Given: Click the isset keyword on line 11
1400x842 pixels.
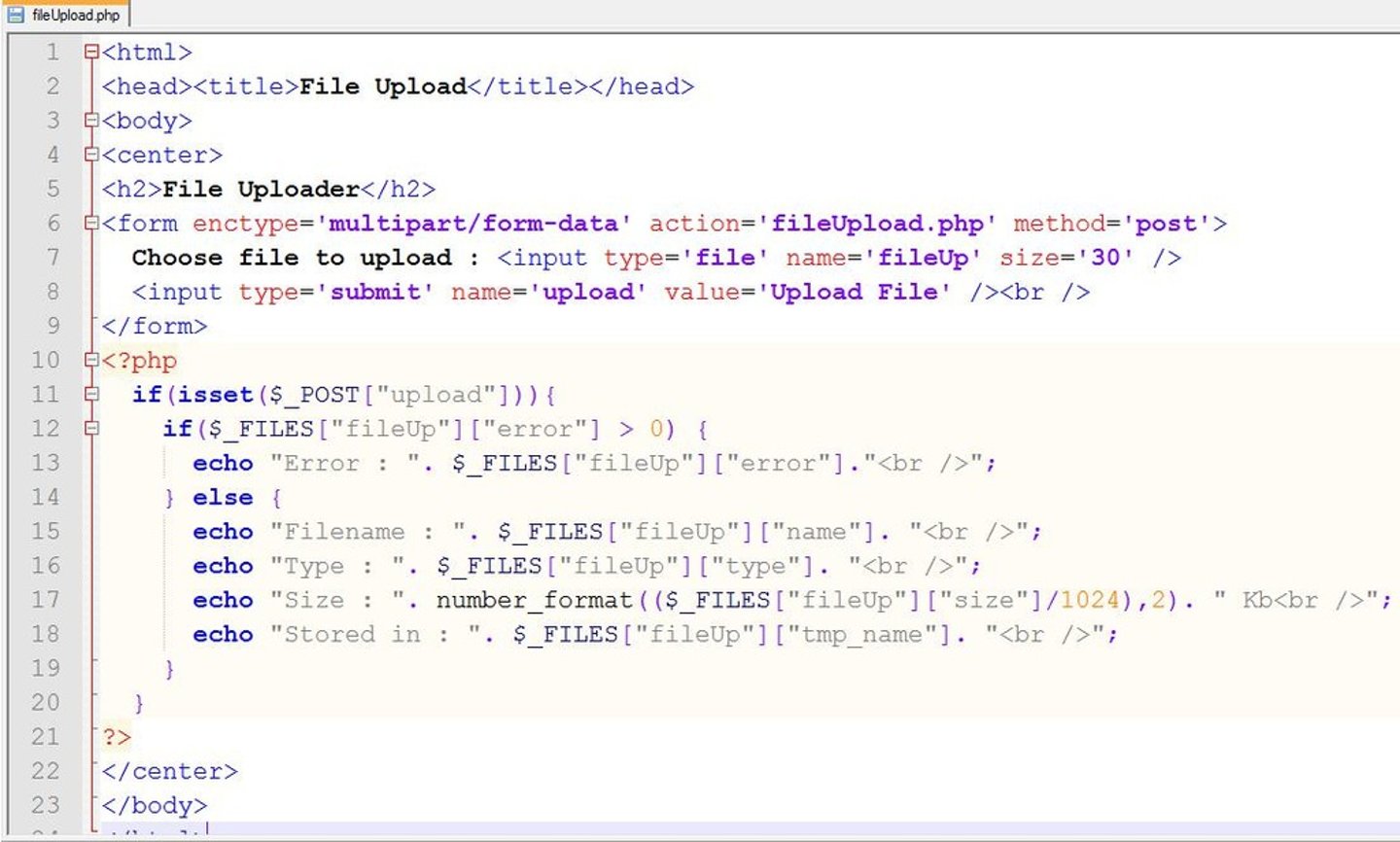Looking at the screenshot, I should pos(216,395).
